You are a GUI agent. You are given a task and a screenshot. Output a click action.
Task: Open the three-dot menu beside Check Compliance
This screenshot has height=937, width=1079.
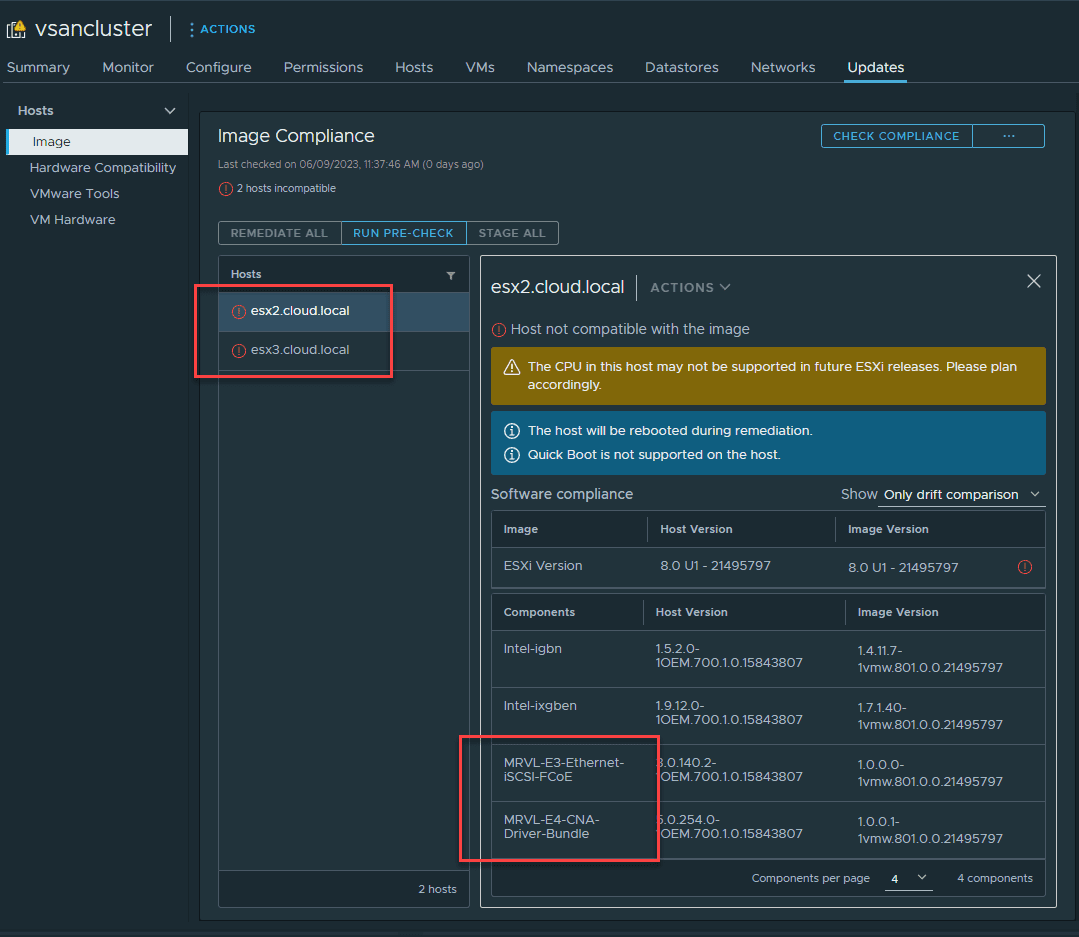1008,136
